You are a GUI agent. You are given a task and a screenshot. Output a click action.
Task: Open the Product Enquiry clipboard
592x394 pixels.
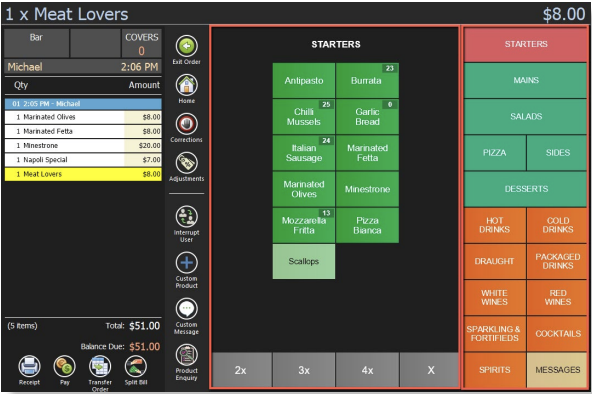(x=187, y=355)
